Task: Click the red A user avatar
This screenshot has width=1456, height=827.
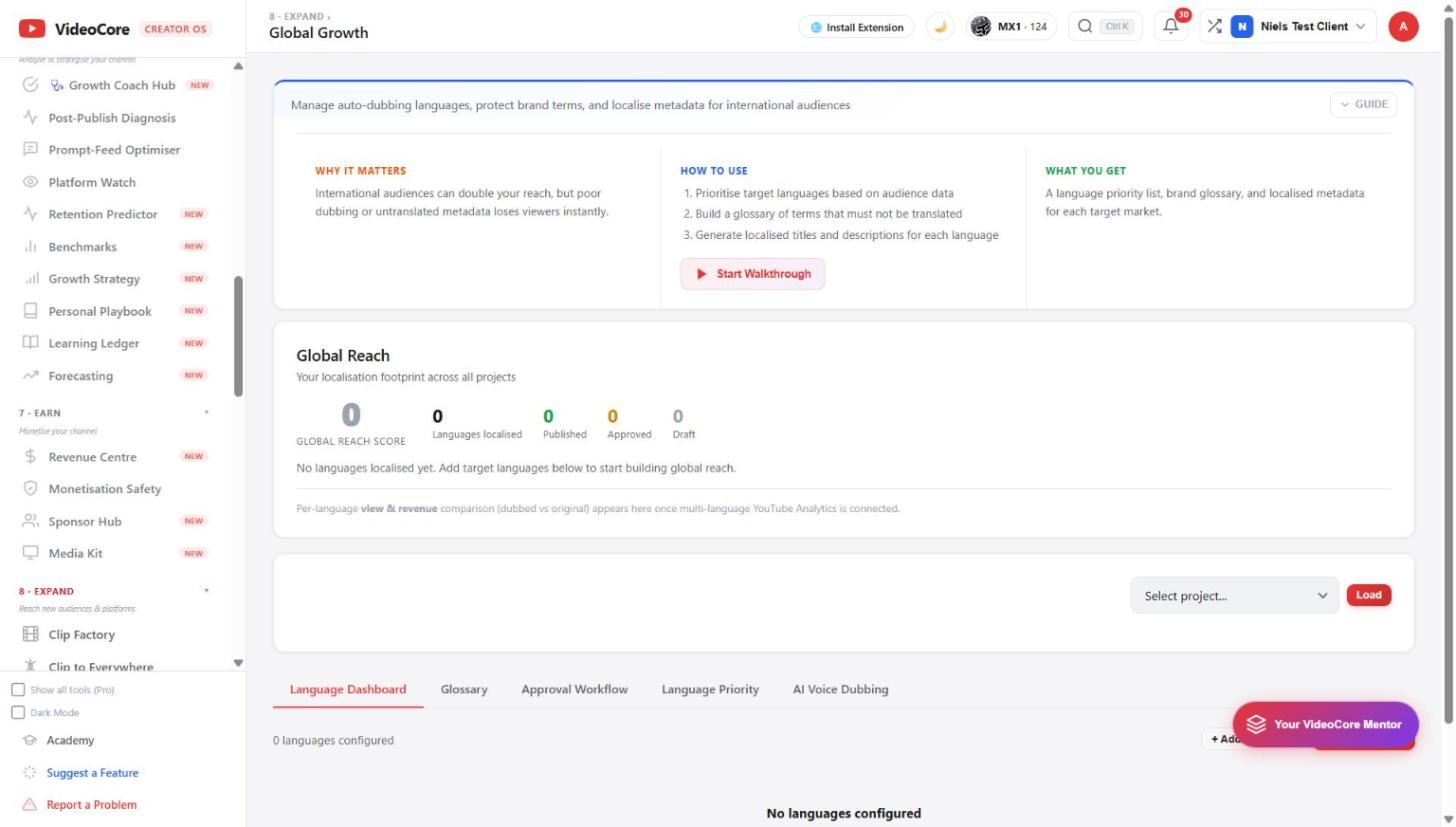Action: pyautogui.click(x=1403, y=27)
